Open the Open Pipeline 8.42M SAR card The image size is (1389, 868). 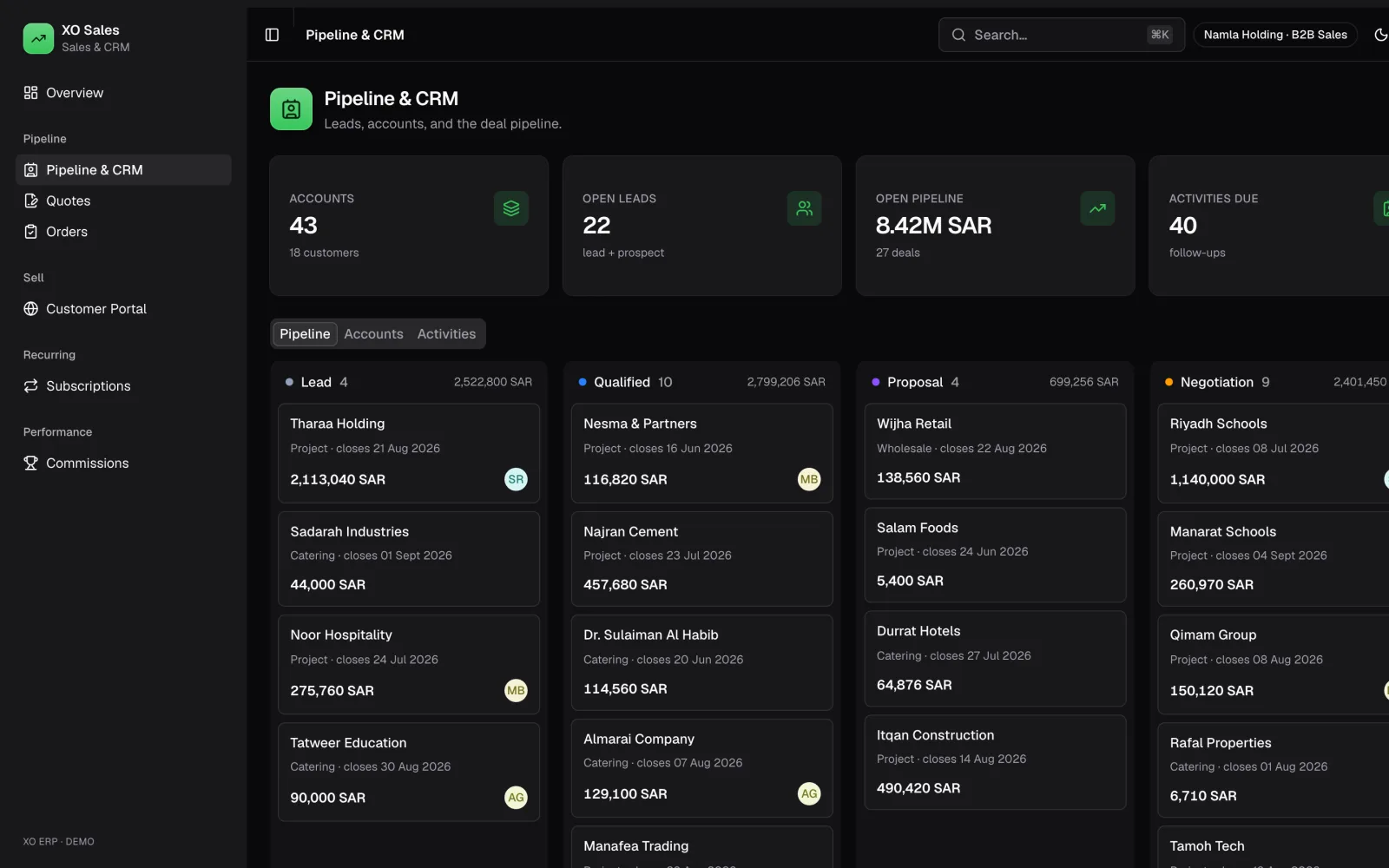click(995, 226)
